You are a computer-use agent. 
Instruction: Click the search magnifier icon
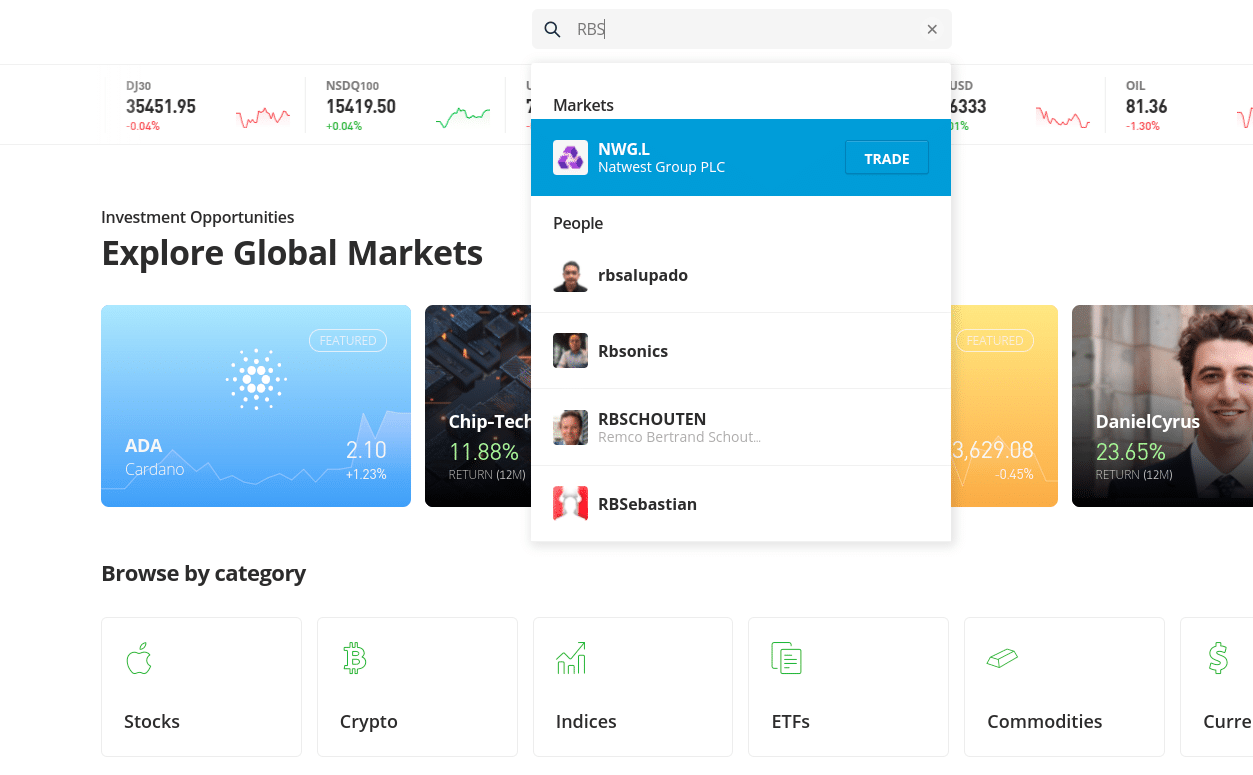552,30
